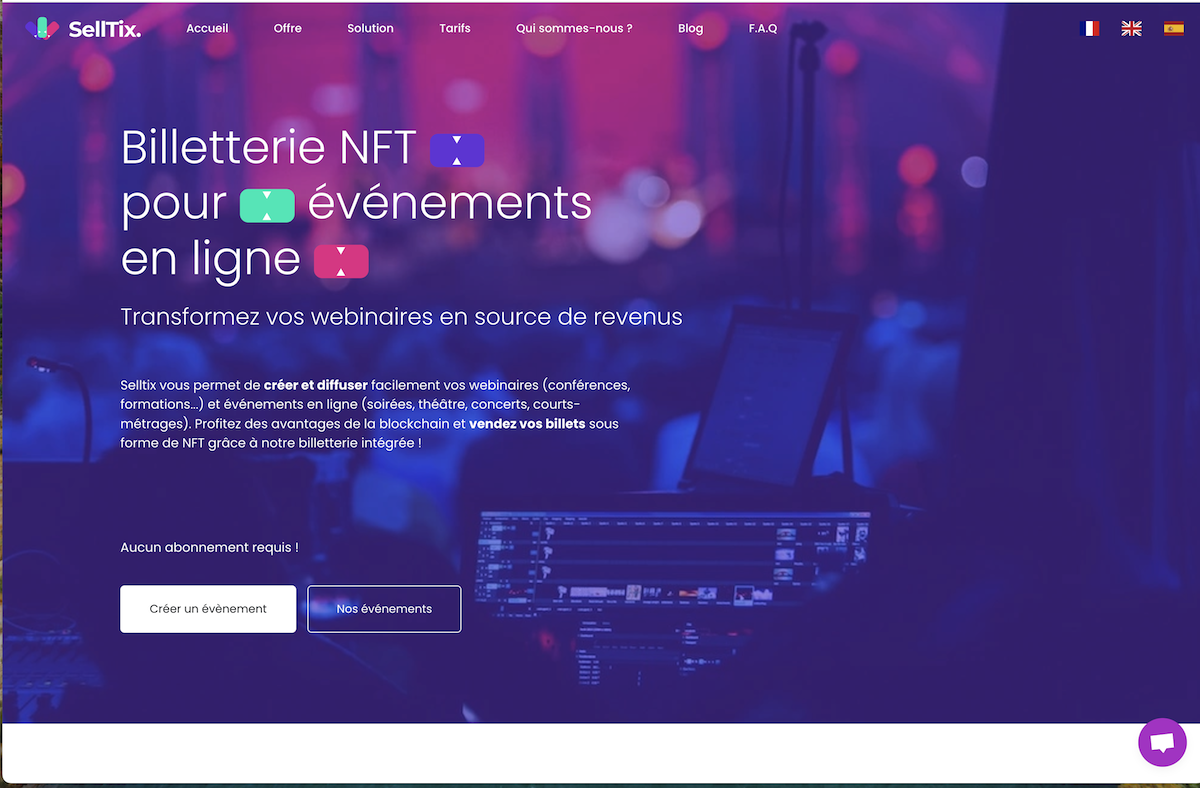Open the Accueil menu item
The height and width of the screenshot is (788, 1200).
pyautogui.click(x=206, y=28)
